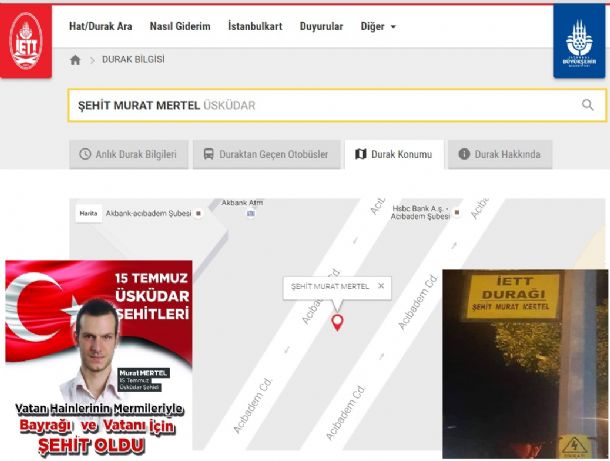610x461 pixels.
Task: Click the clock icon on Anlık Durak Bilgileri tab
Action: [85, 154]
